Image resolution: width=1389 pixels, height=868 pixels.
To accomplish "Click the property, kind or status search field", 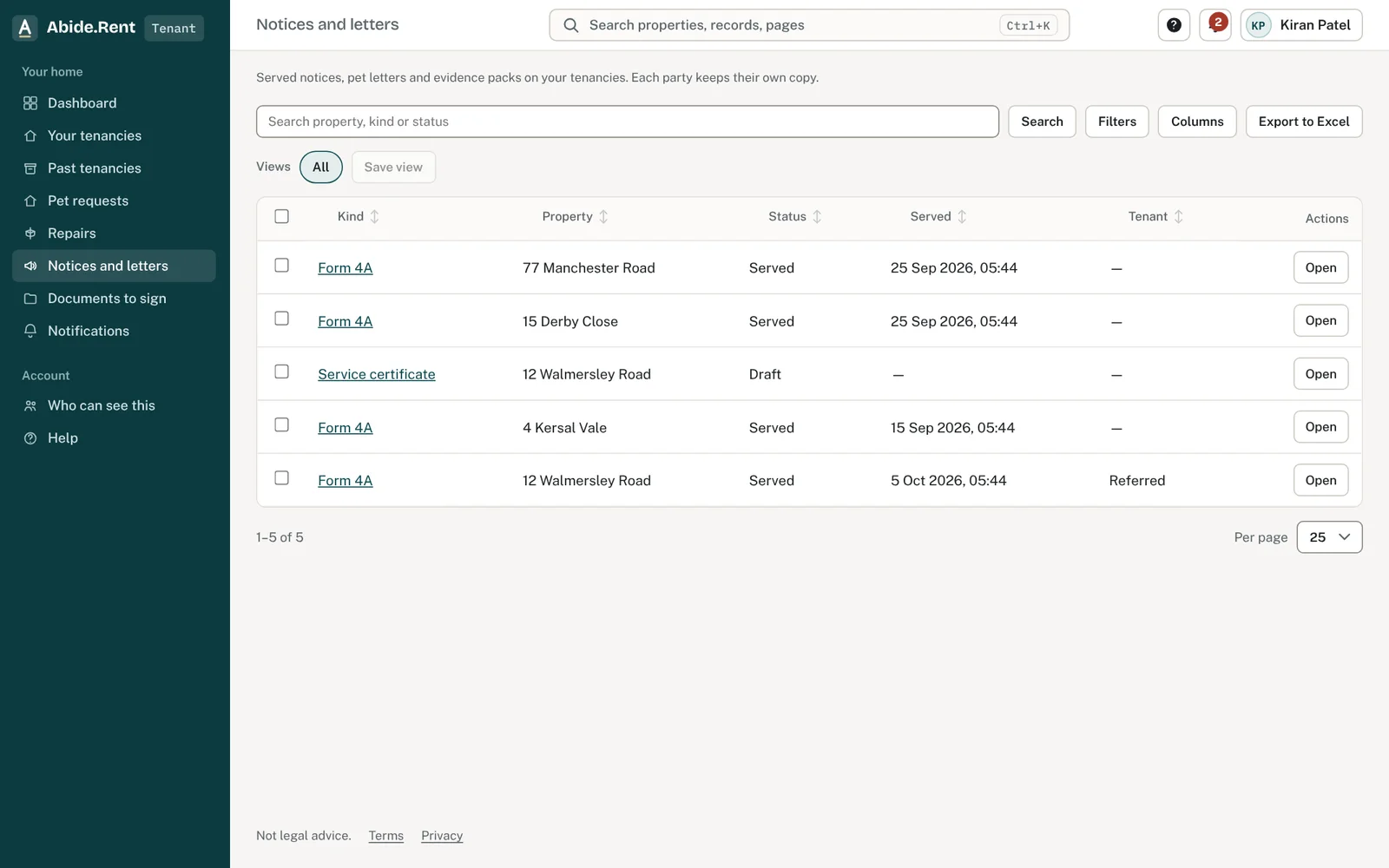I will 628,122.
